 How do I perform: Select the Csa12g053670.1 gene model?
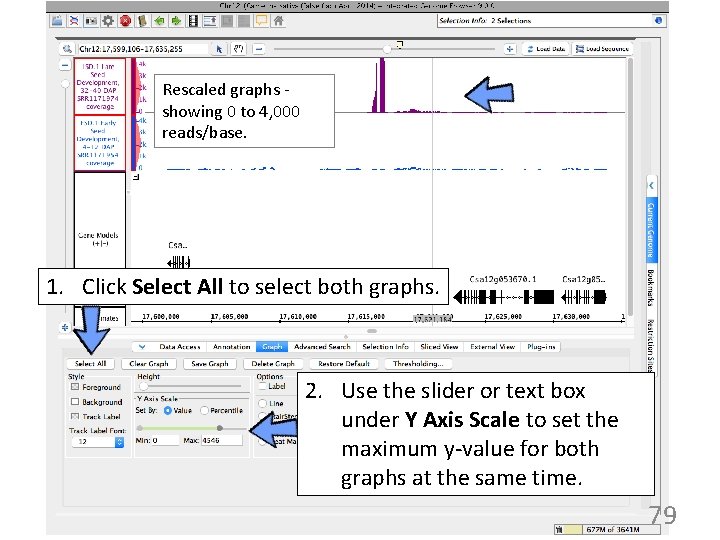click(503, 297)
